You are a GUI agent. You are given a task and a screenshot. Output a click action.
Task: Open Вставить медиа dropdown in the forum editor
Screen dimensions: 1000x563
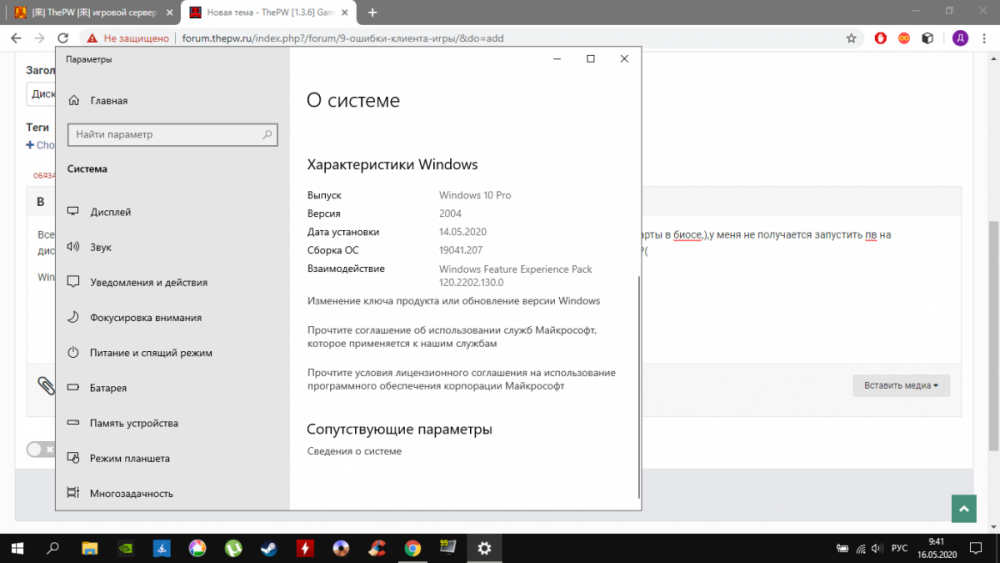click(x=901, y=385)
